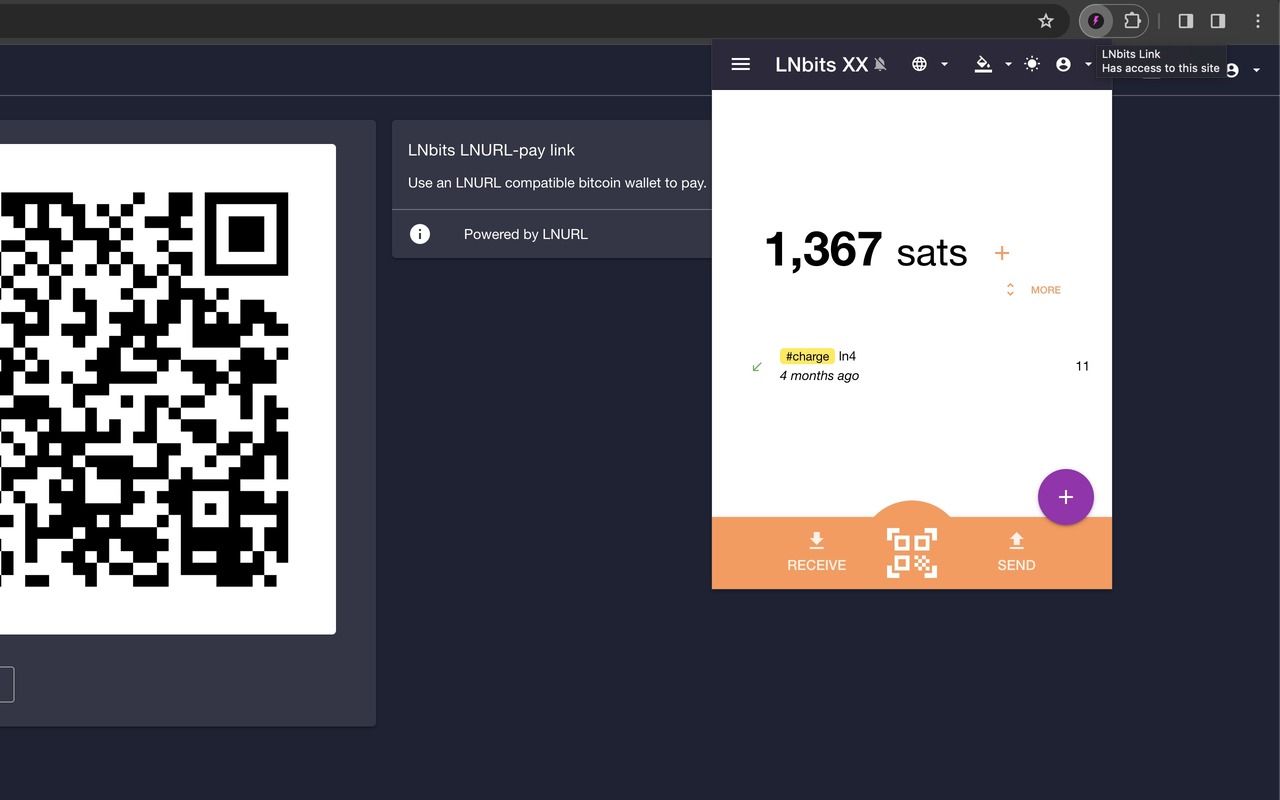Click the LNbits Link extension icon

(x=1096, y=21)
